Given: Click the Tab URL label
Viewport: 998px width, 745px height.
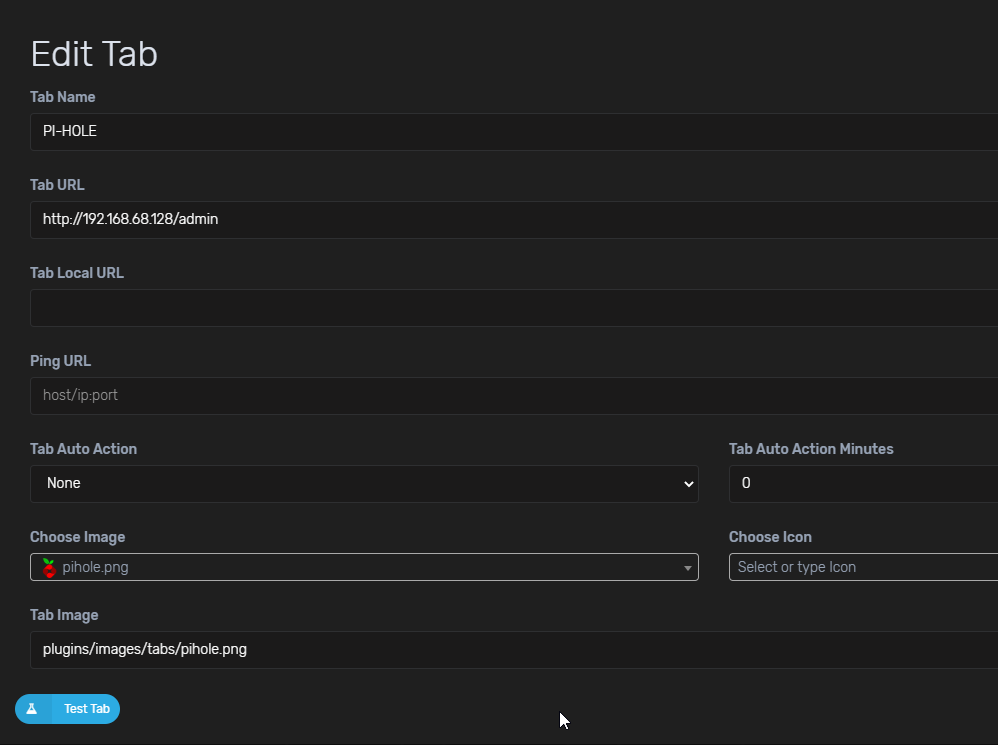Looking at the screenshot, I should point(57,185).
